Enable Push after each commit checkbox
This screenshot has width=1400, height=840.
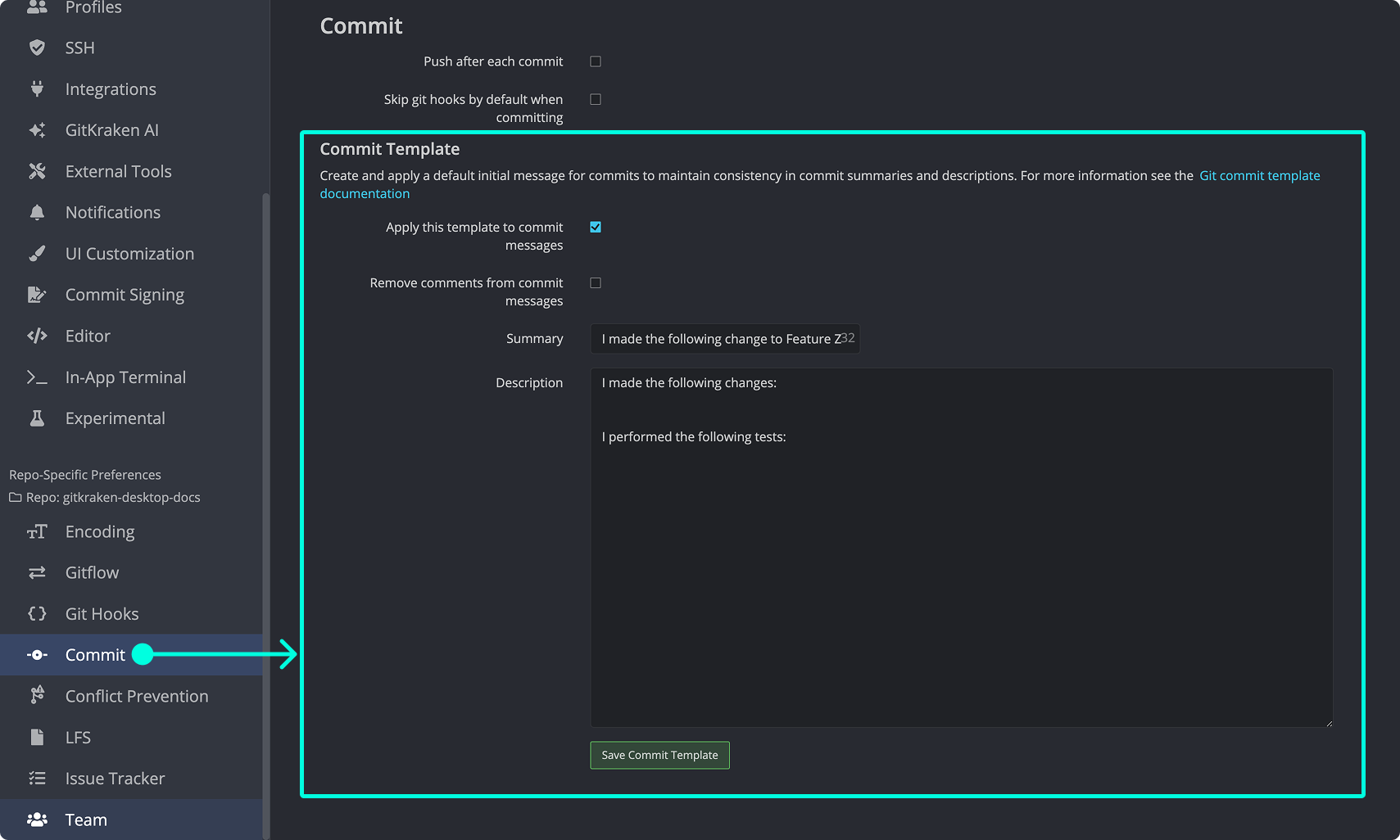coord(596,61)
